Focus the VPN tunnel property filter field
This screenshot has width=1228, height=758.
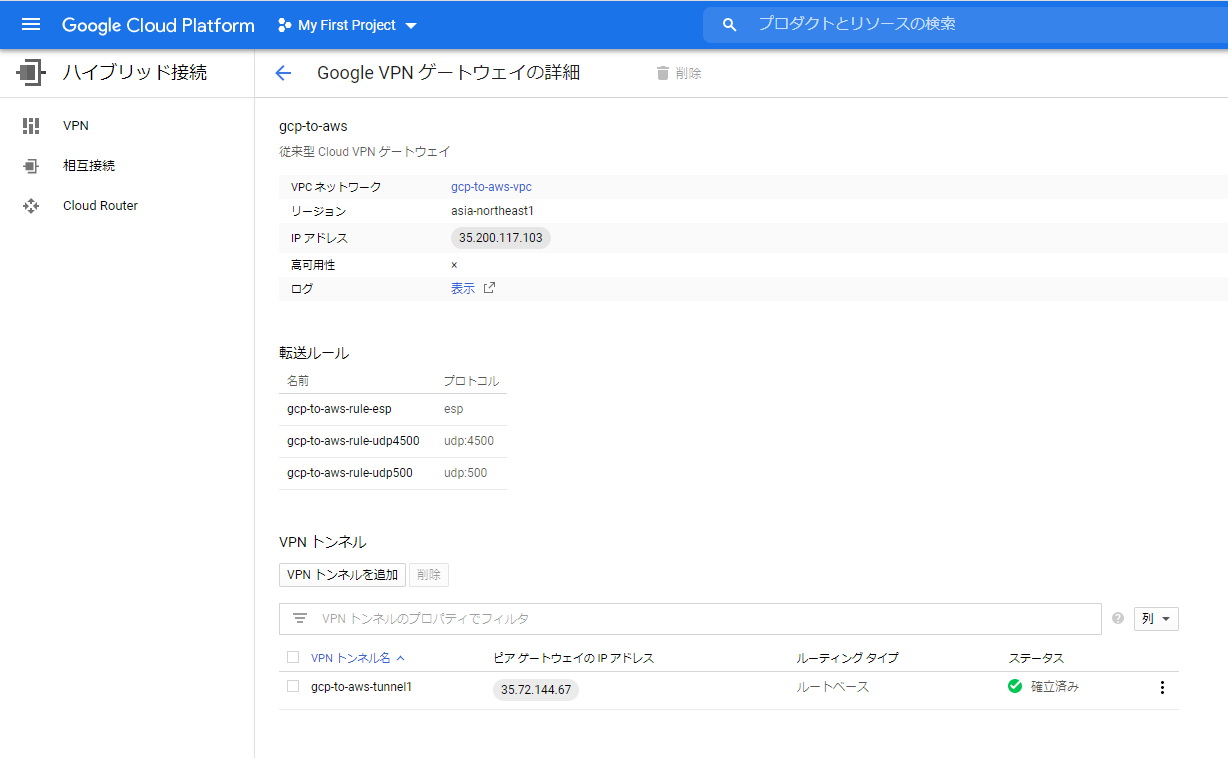pos(690,619)
